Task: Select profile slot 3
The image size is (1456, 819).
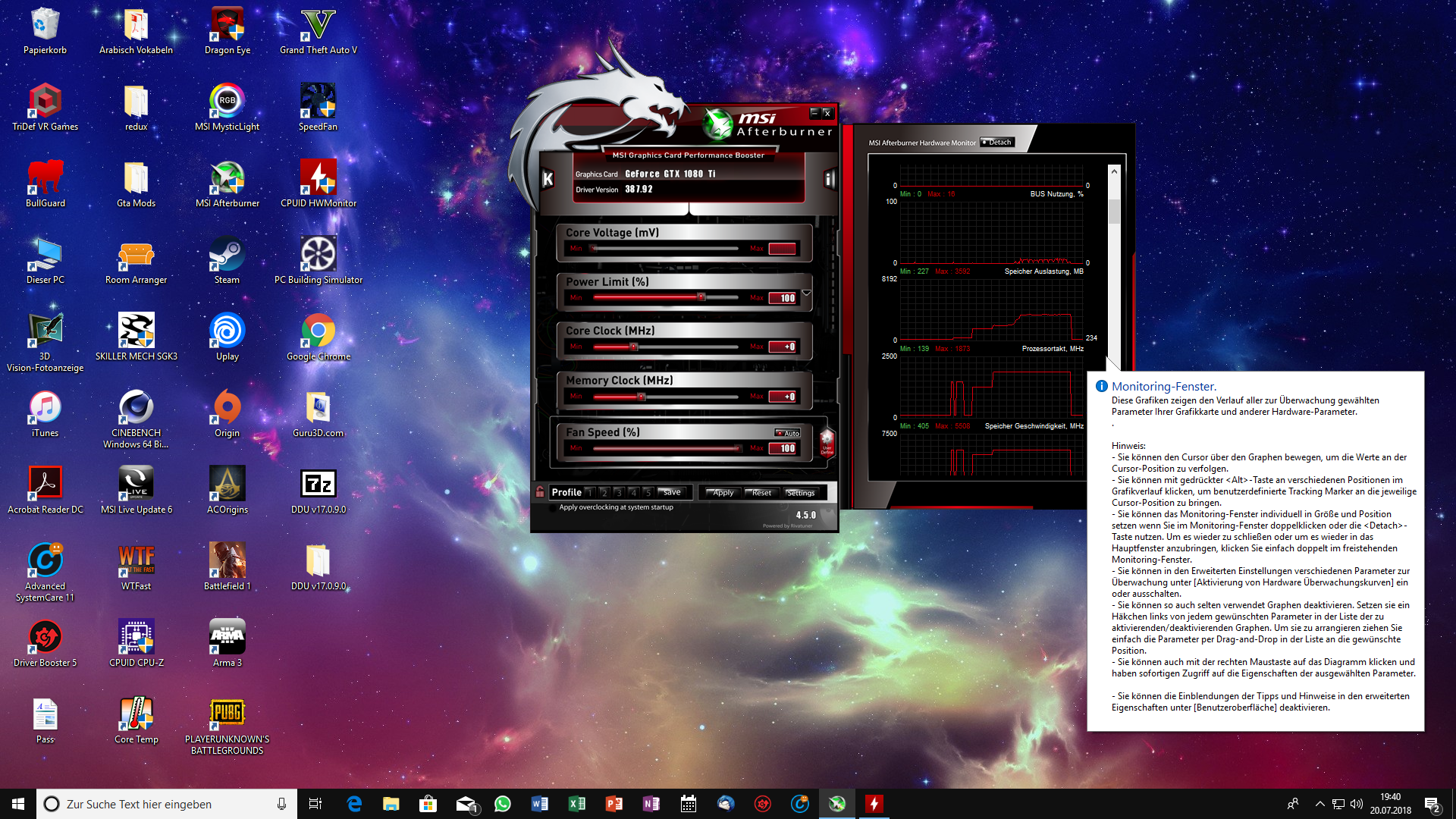Action: [618, 493]
